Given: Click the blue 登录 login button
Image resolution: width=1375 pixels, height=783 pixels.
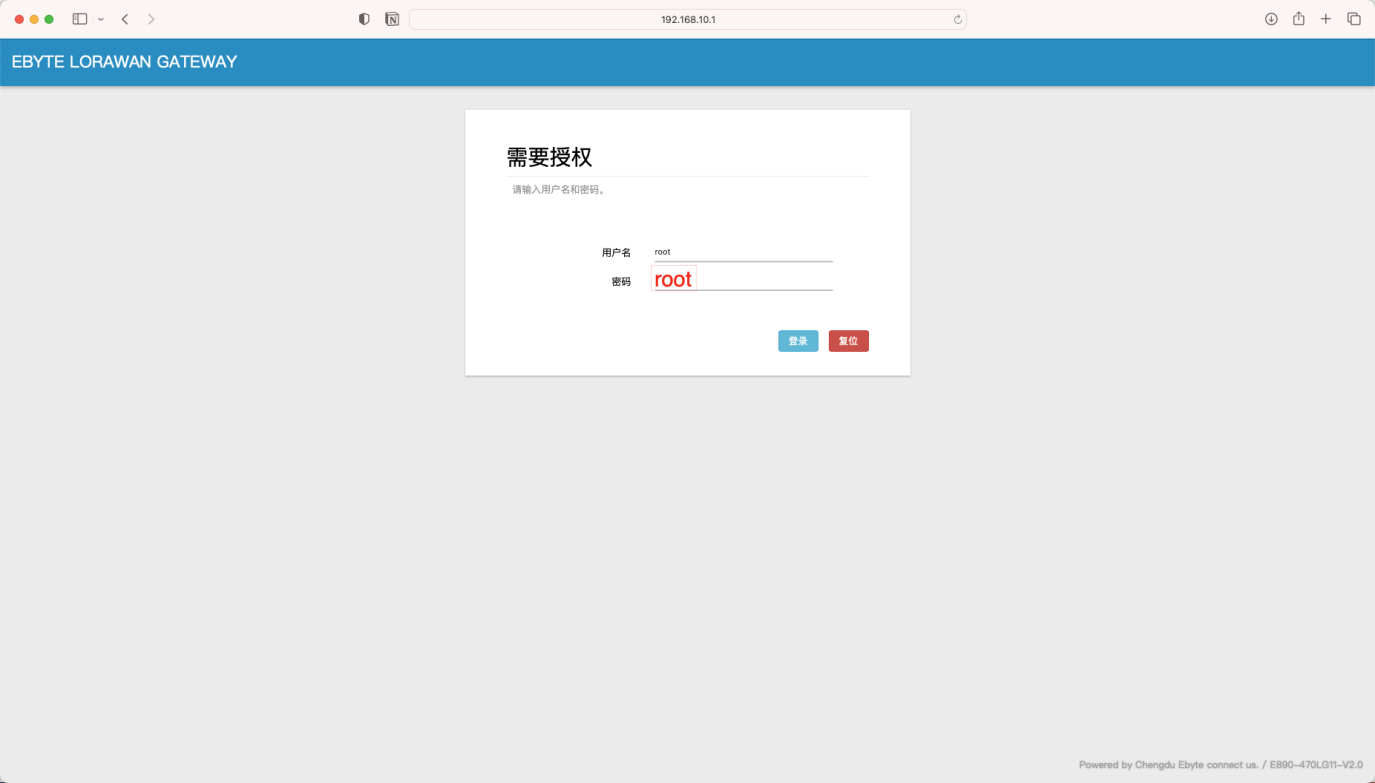Looking at the screenshot, I should pyautogui.click(x=797, y=340).
